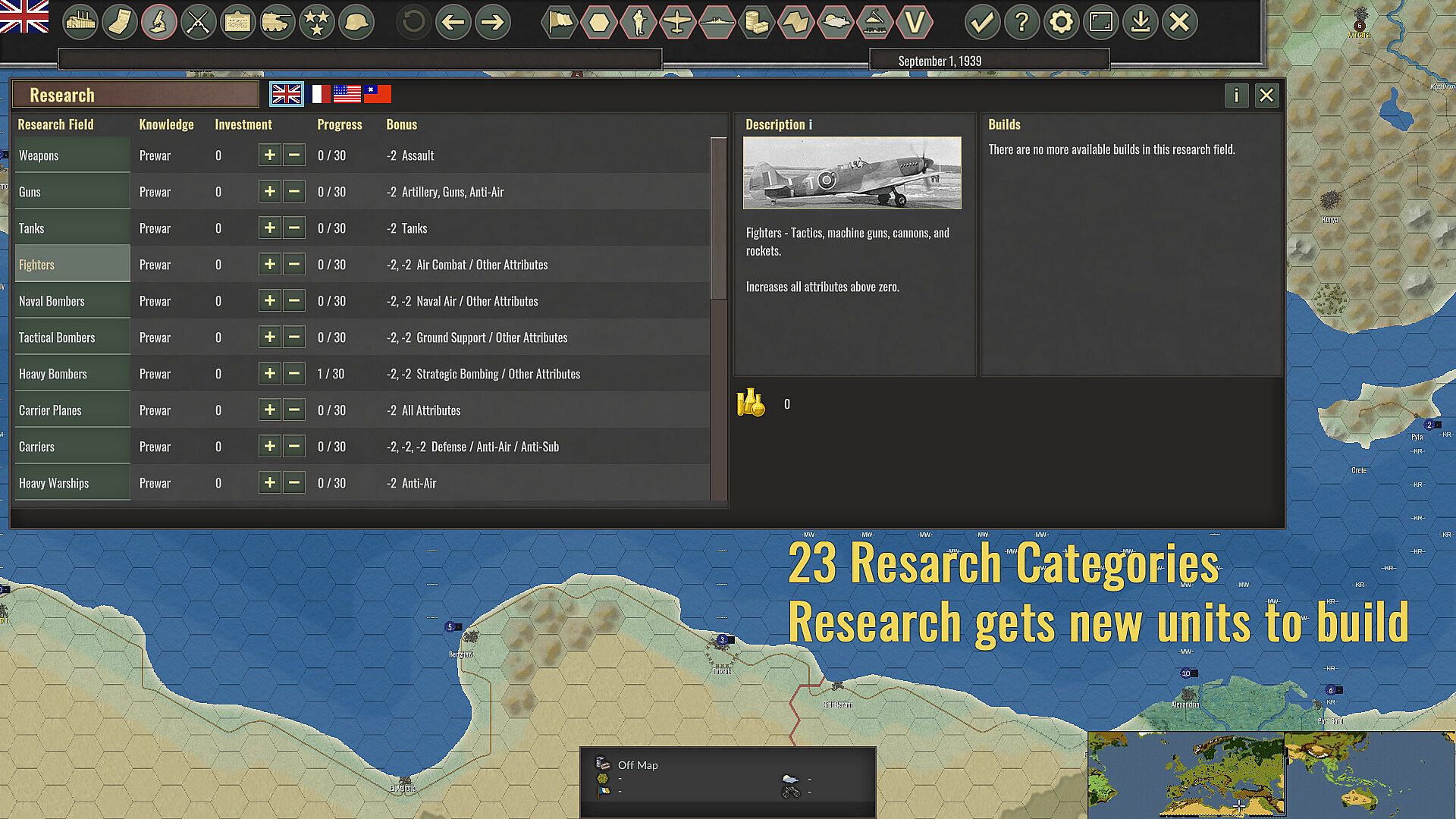Increase investment for Carriers research
The image size is (1456, 819).
269,447
